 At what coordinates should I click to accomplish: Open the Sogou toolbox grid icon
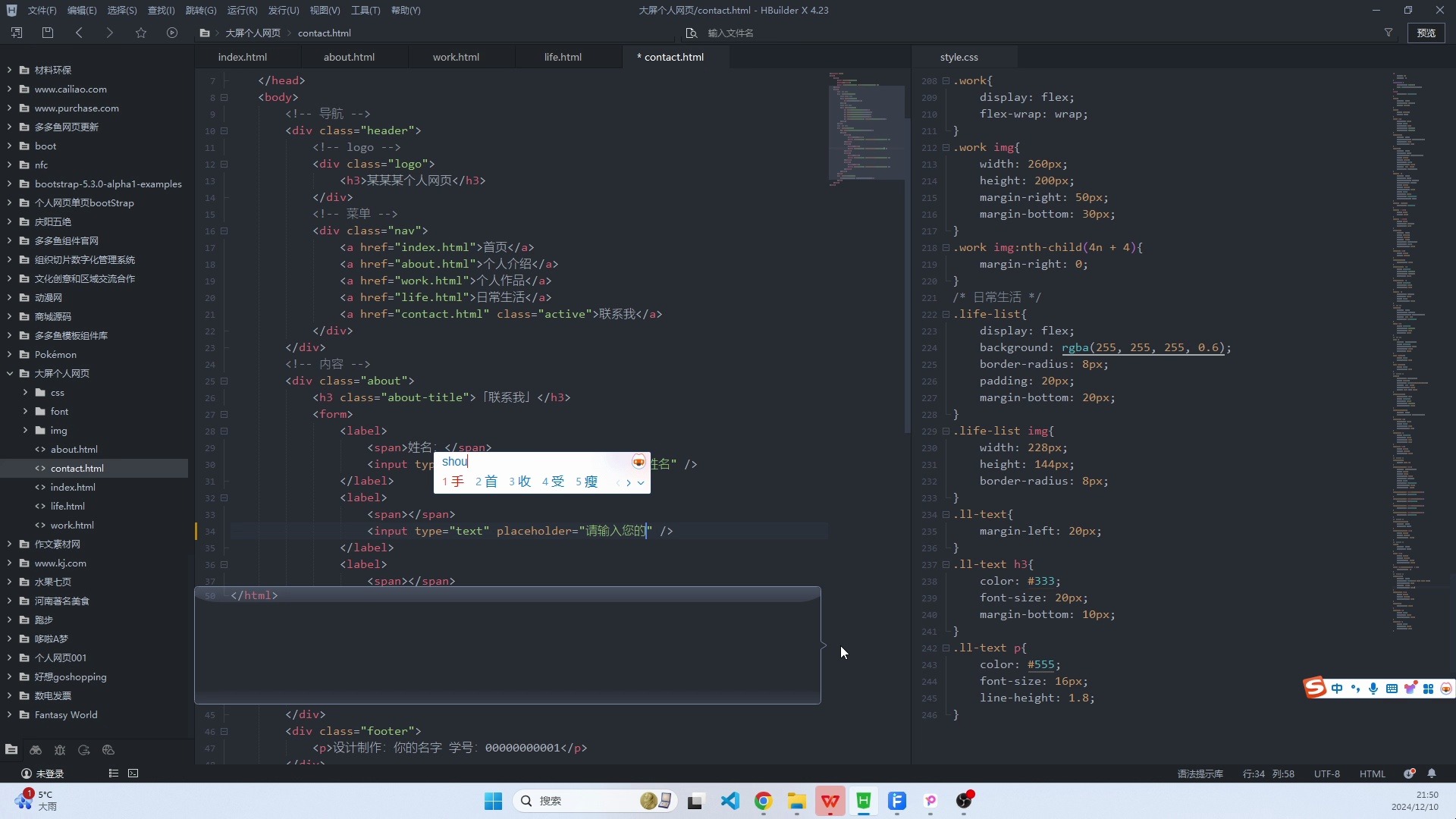click(1428, 689)
